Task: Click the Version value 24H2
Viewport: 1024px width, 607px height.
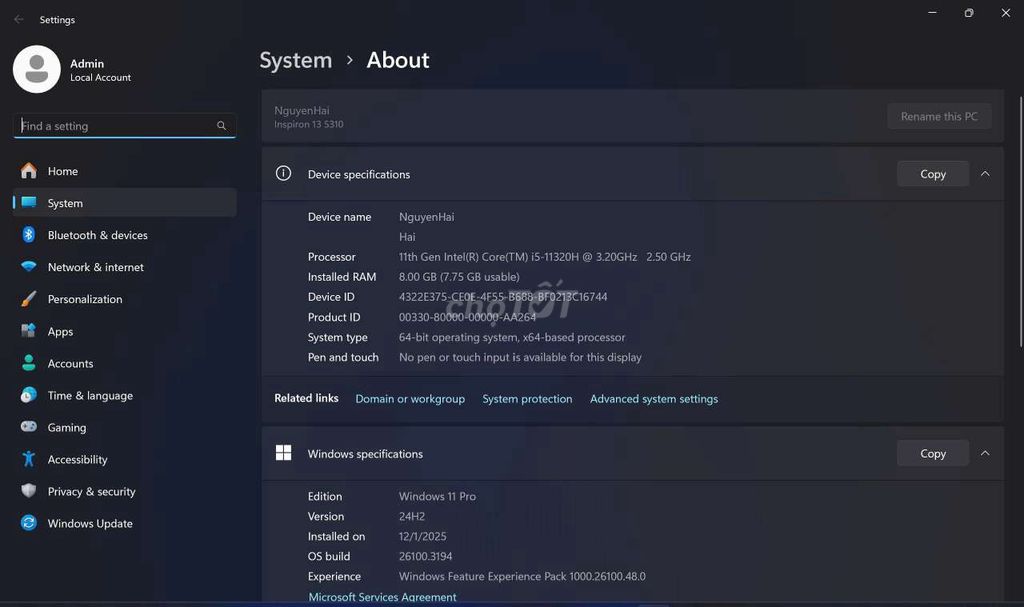Action: (x=411, y=516)
